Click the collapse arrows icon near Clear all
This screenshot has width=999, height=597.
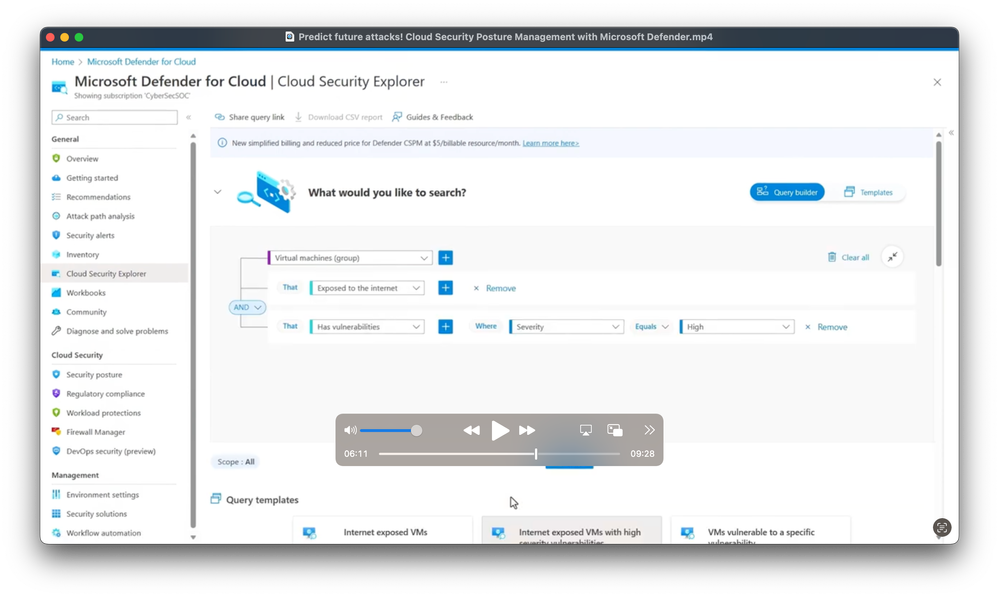point(893,257)
